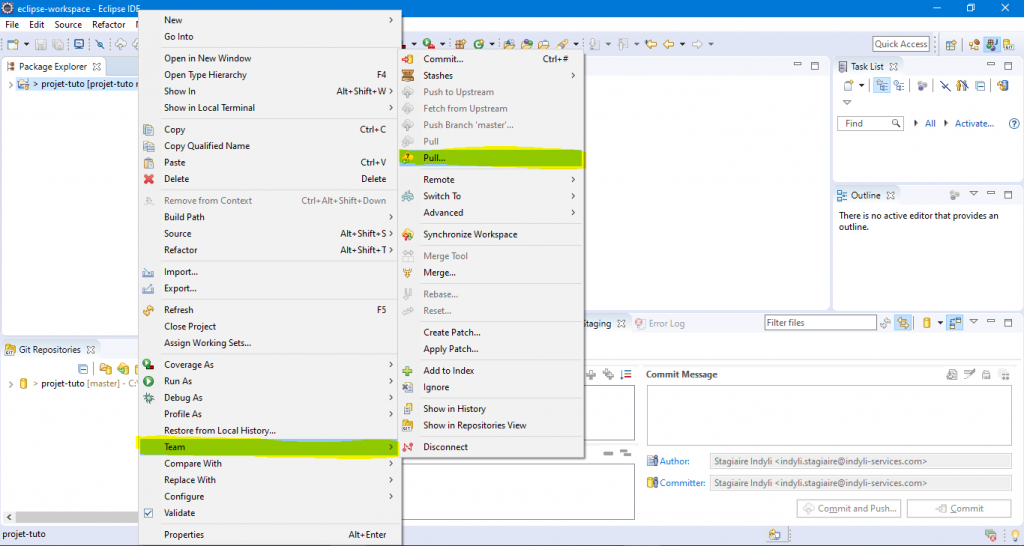Choose Create Patch... menu item

pos(491,332)
